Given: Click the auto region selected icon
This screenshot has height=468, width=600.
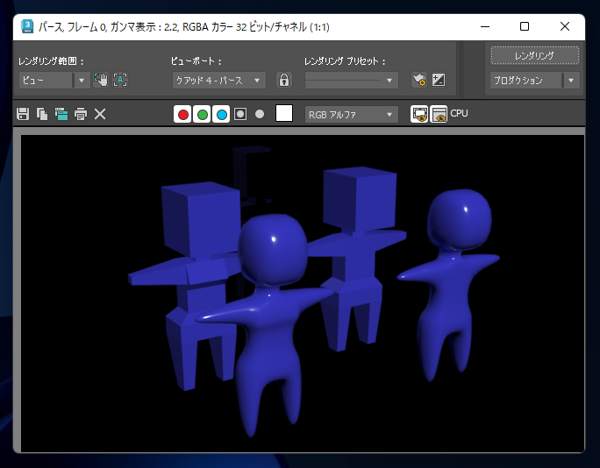Looking at the screenshot, I should coord(120,80).
